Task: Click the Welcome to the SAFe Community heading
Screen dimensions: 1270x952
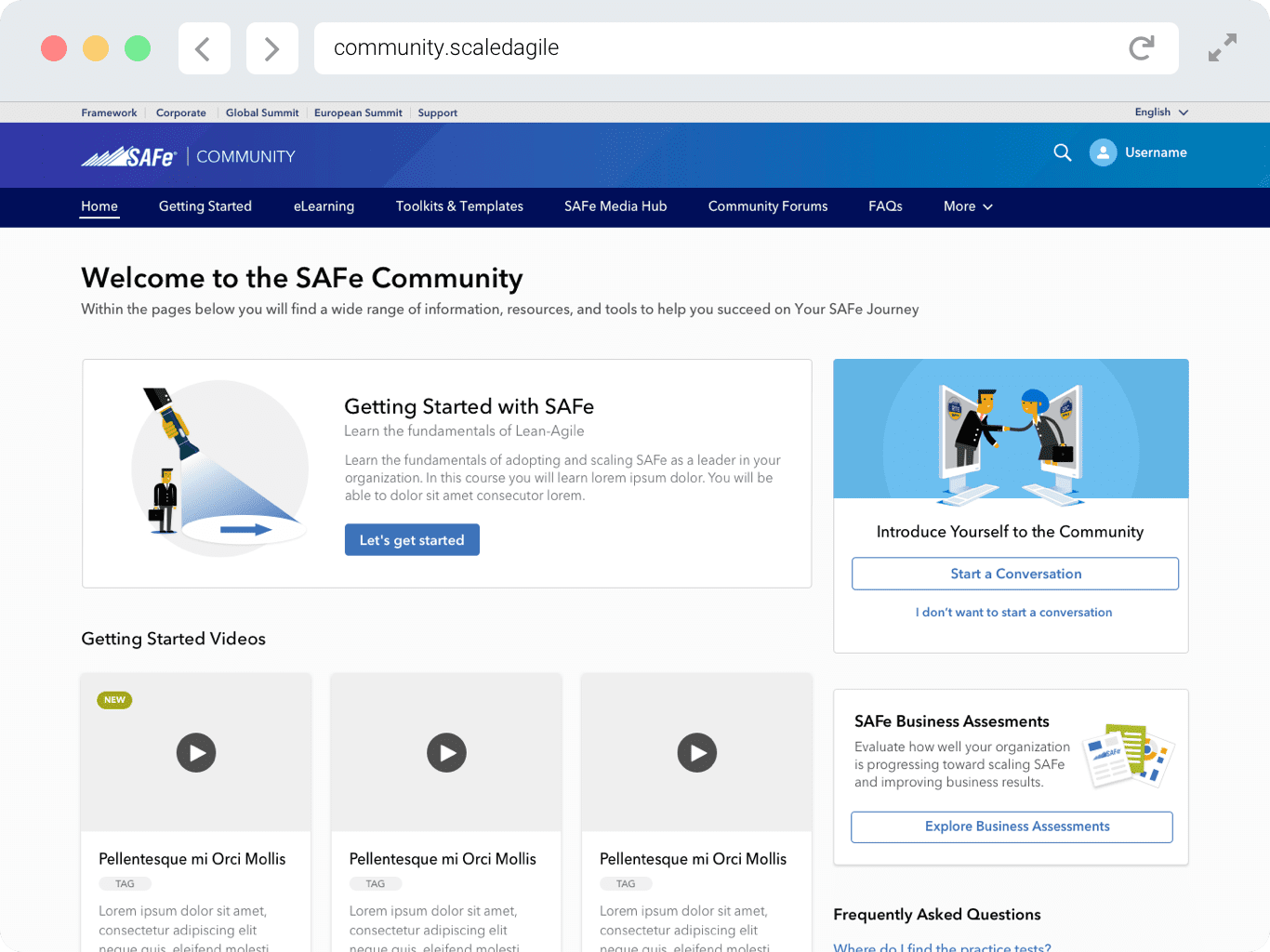Action: [x=302, y=278]
